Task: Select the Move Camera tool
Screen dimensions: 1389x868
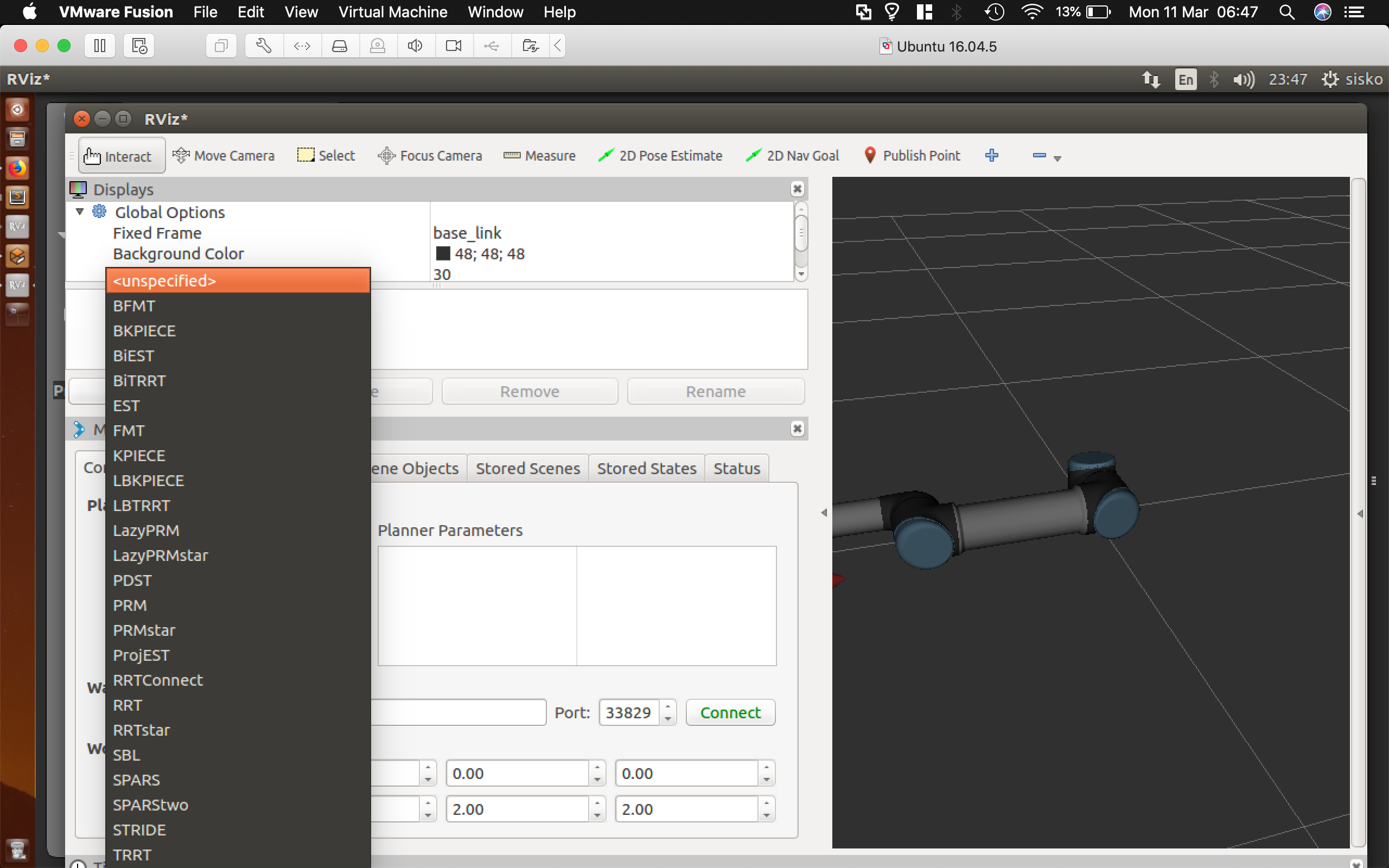Action: coord(222,155)
